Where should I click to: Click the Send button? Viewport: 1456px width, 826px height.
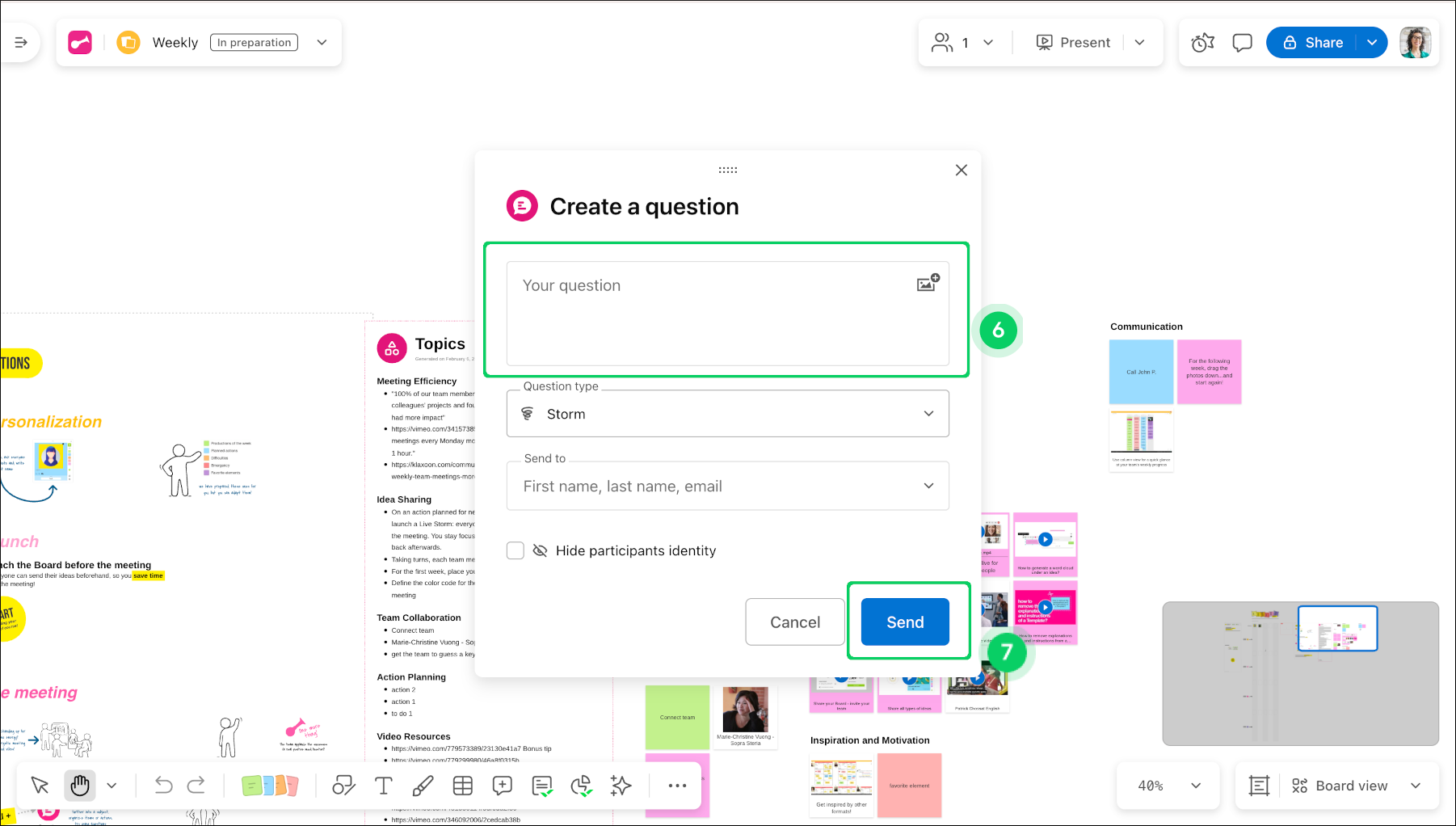pyautogui.click(x=905, y=622)
